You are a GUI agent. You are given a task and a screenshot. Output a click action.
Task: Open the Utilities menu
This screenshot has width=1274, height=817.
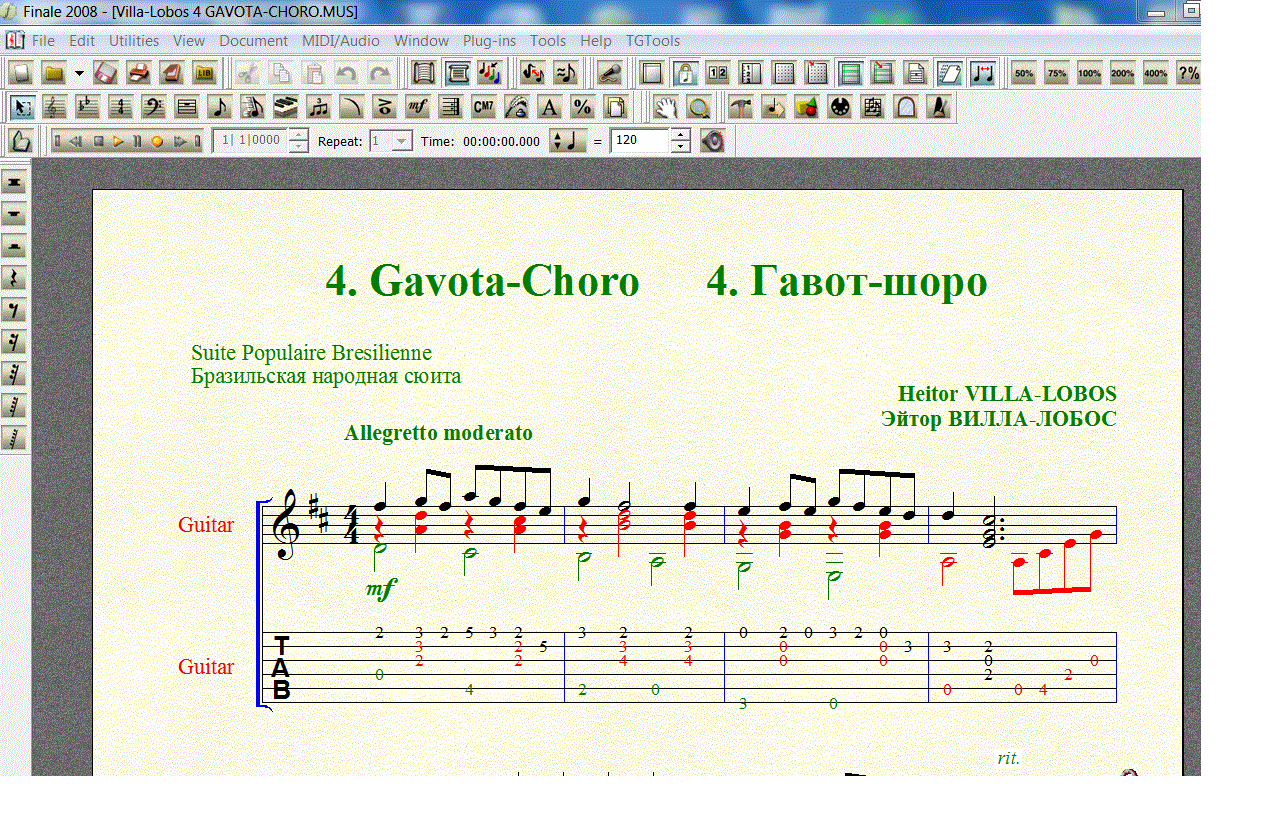tap(134, 41)
